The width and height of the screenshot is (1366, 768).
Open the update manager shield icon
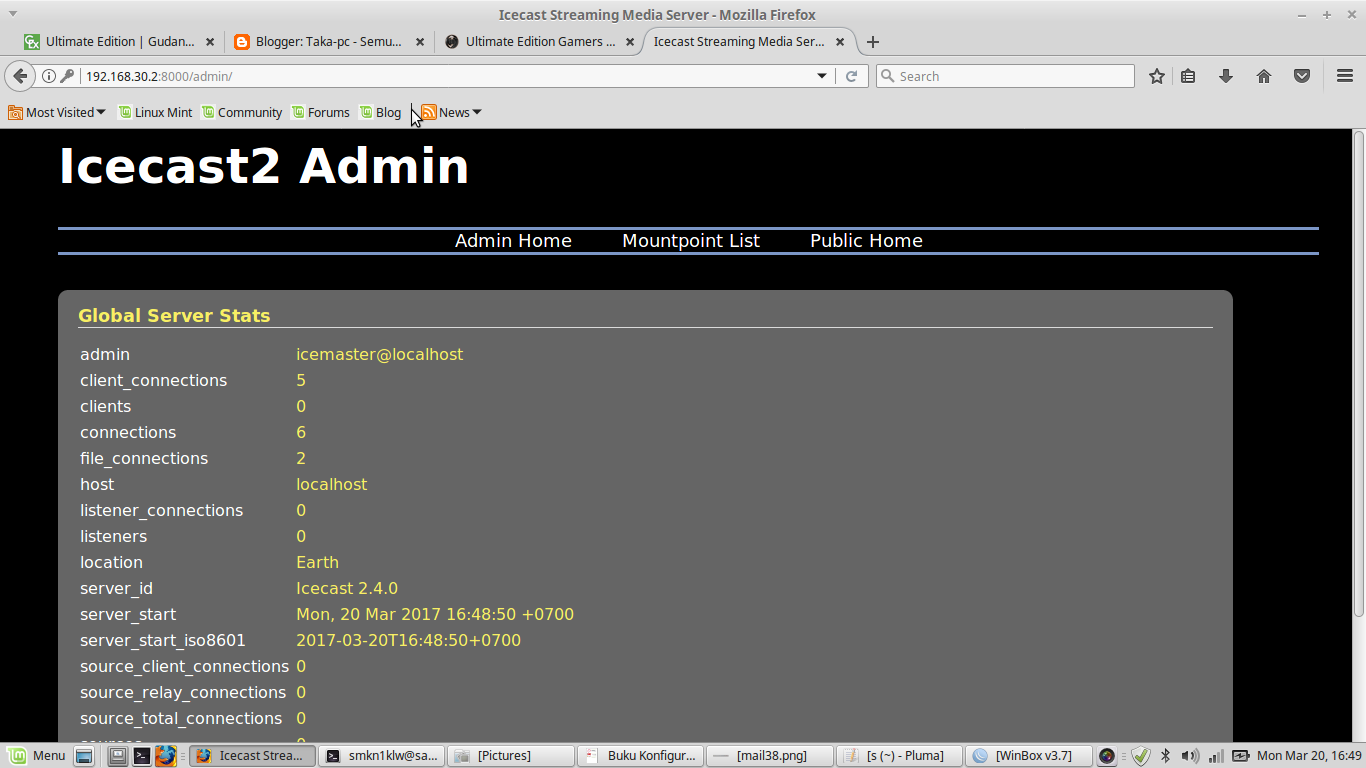click(x=1140, y=756)
